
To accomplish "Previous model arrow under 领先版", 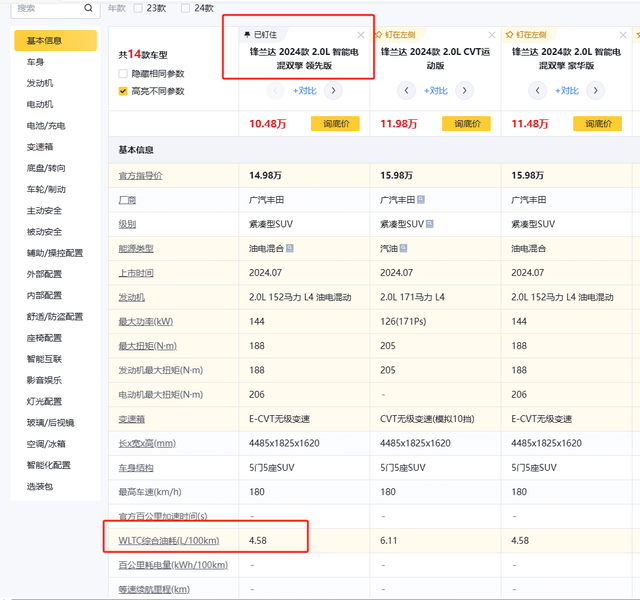I will coord(275,91).
